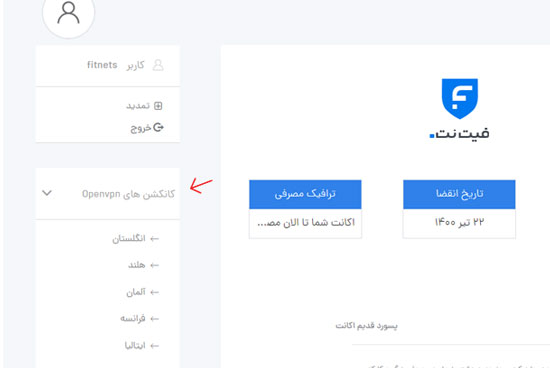Screen dimensions: 550x368
Task: Select the هلند server connection
Action: [x=136, y=265]
